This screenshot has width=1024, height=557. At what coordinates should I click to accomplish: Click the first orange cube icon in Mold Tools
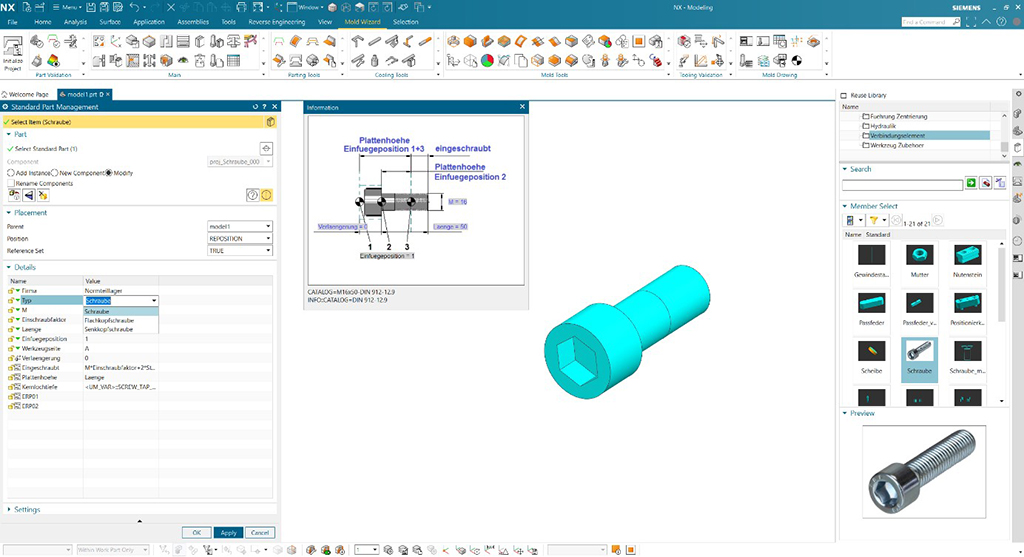[x=470, y=42]
